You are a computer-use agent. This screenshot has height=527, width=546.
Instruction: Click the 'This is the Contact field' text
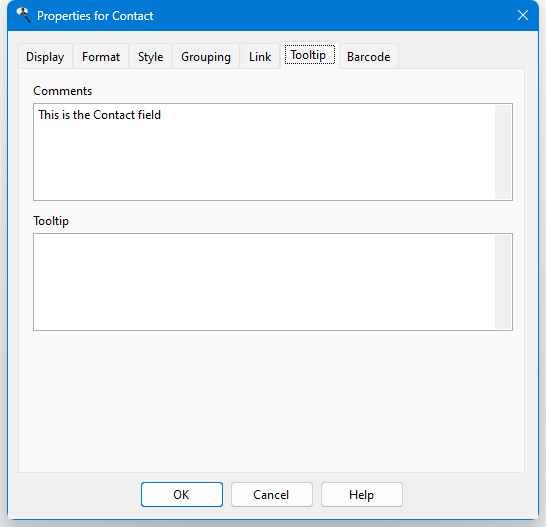[100, 115]
